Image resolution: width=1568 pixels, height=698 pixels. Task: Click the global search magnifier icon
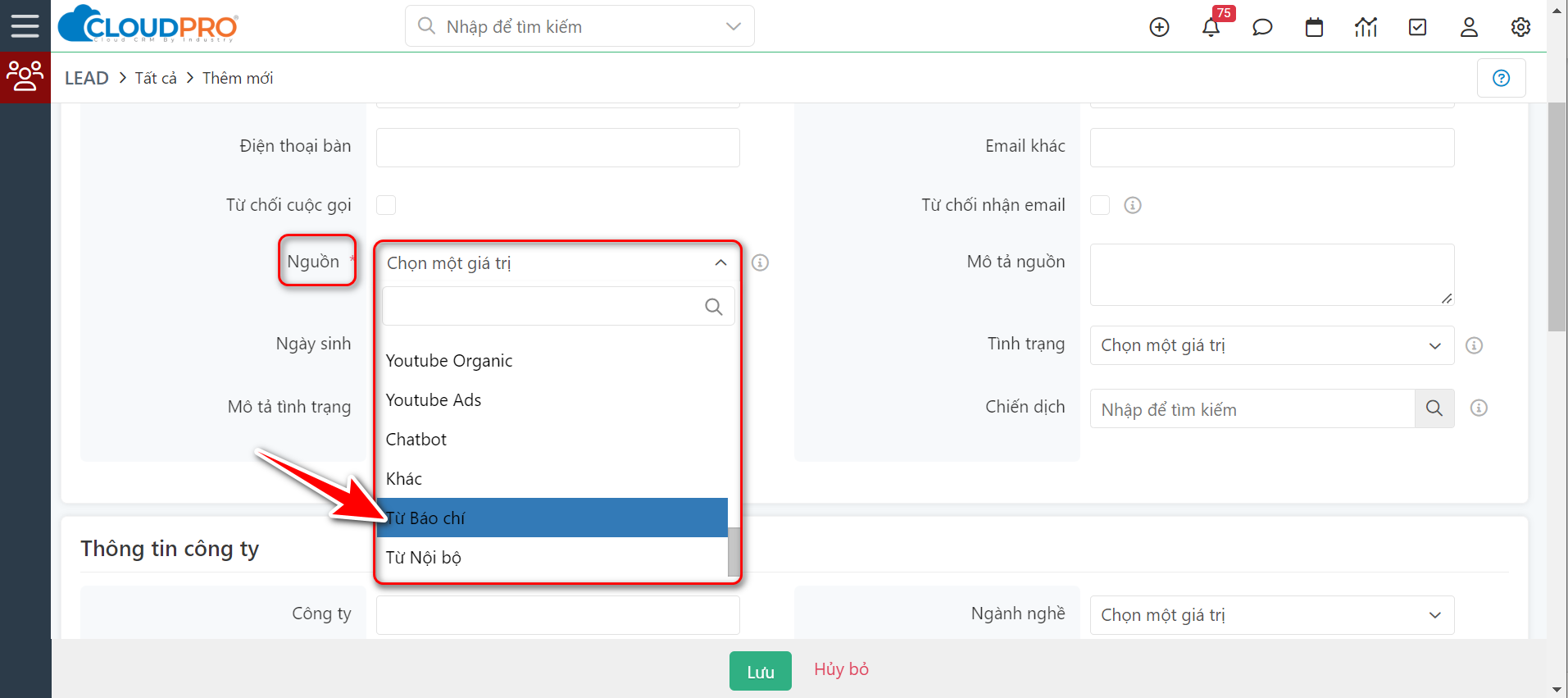[426, 26]
